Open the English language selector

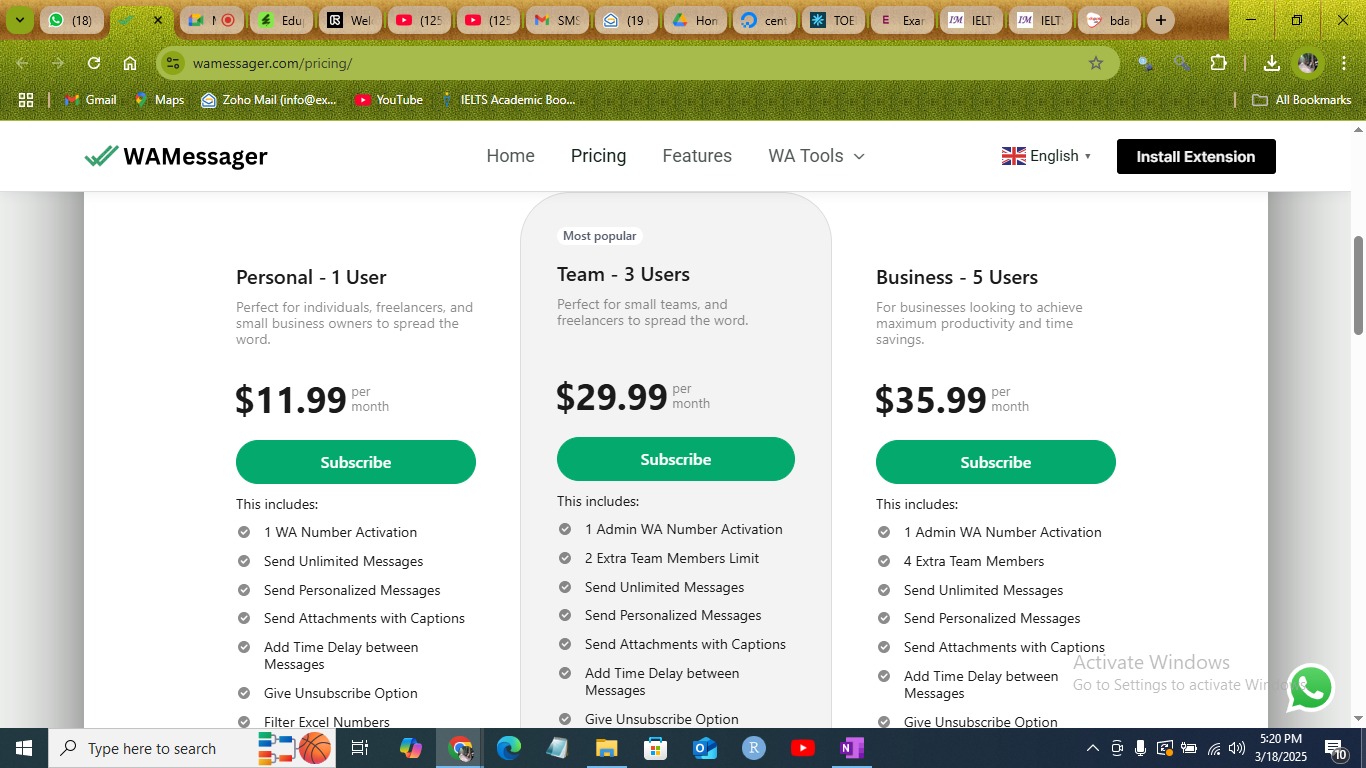[x=1046, y=156]
